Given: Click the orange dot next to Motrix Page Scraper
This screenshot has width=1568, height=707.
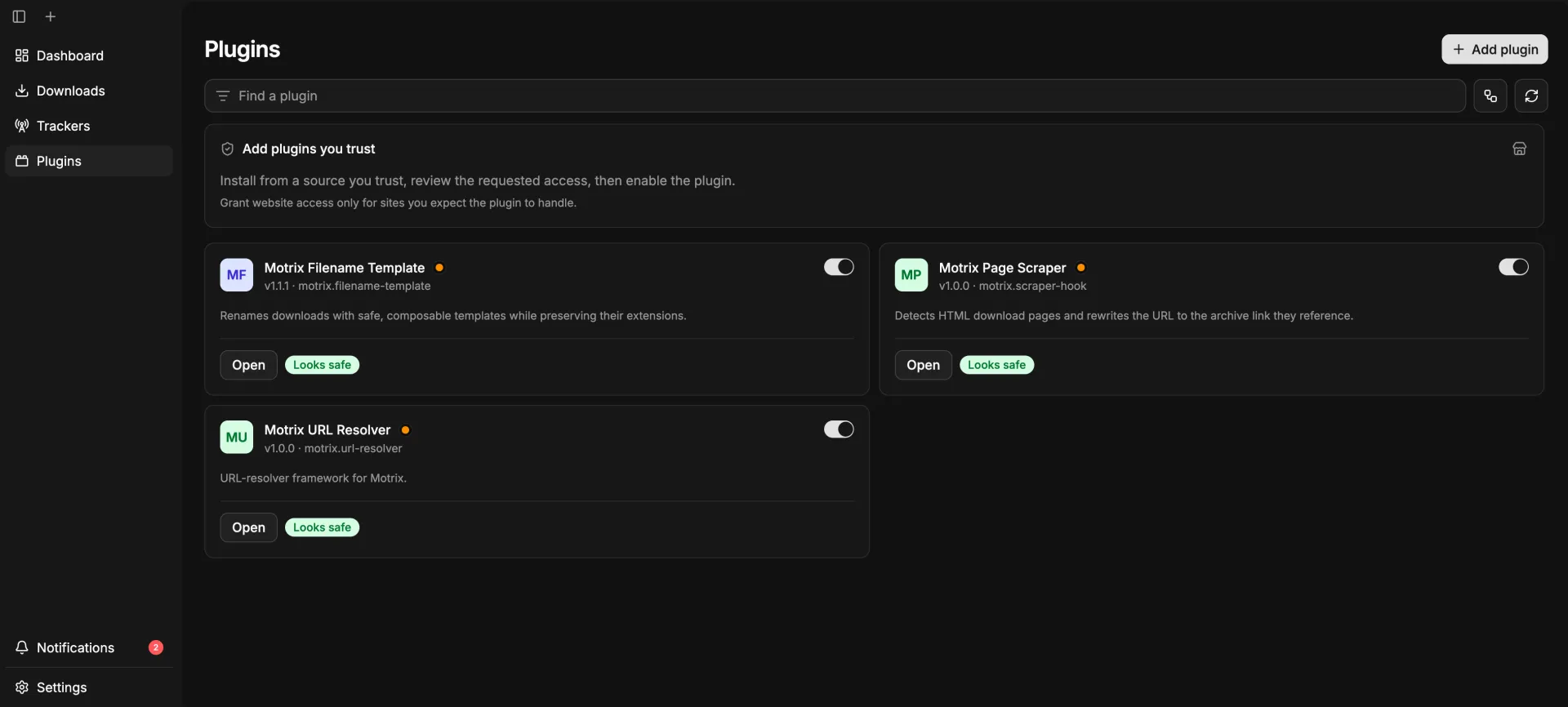Looking at the screenshot, I should pyautogui.click(x=1081, y=268).
